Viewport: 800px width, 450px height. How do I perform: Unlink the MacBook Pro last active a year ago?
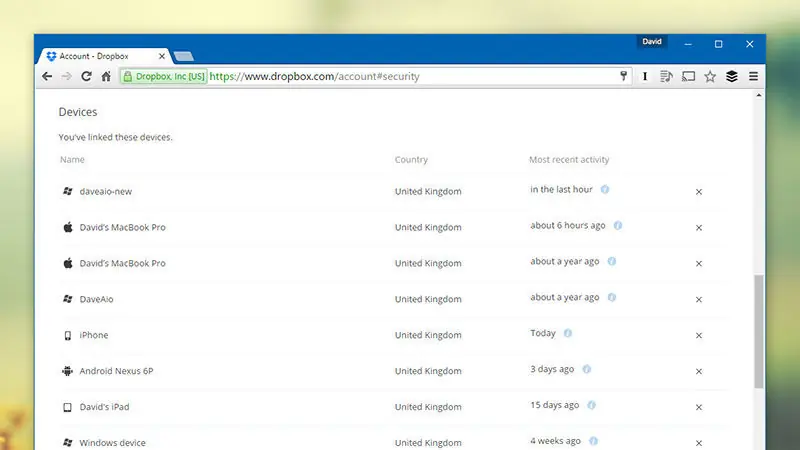(699, 264)
